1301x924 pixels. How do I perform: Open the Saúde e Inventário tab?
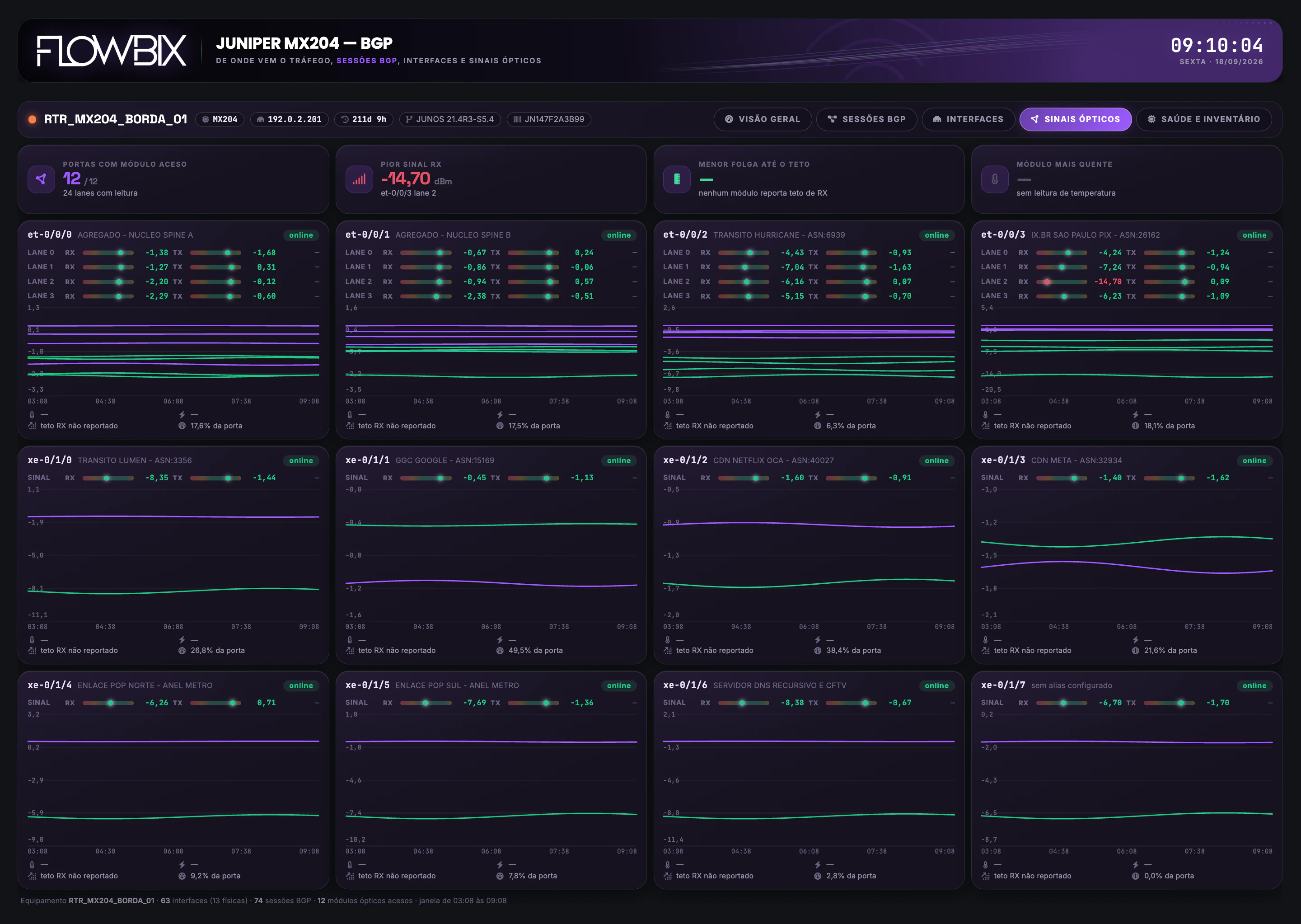tap(1204, 119)
